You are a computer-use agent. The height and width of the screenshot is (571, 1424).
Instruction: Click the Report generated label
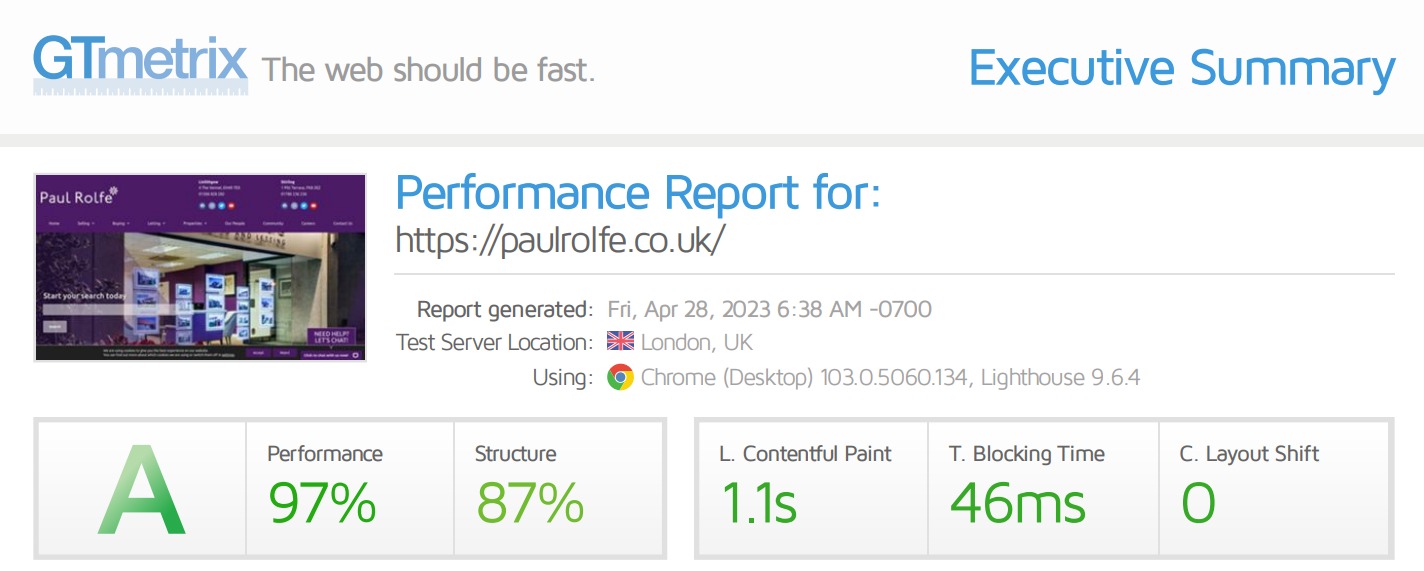click(504, 309)
